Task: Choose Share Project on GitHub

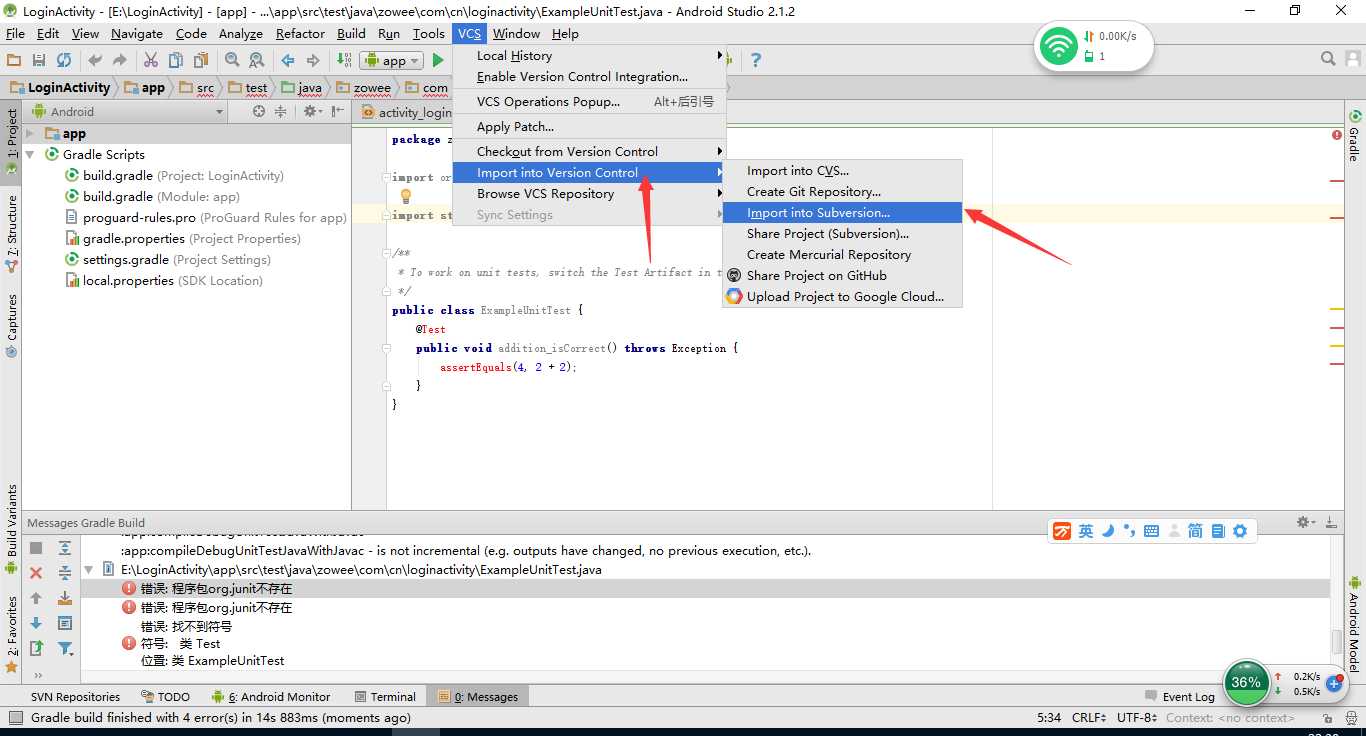Action: pos(842,276)
